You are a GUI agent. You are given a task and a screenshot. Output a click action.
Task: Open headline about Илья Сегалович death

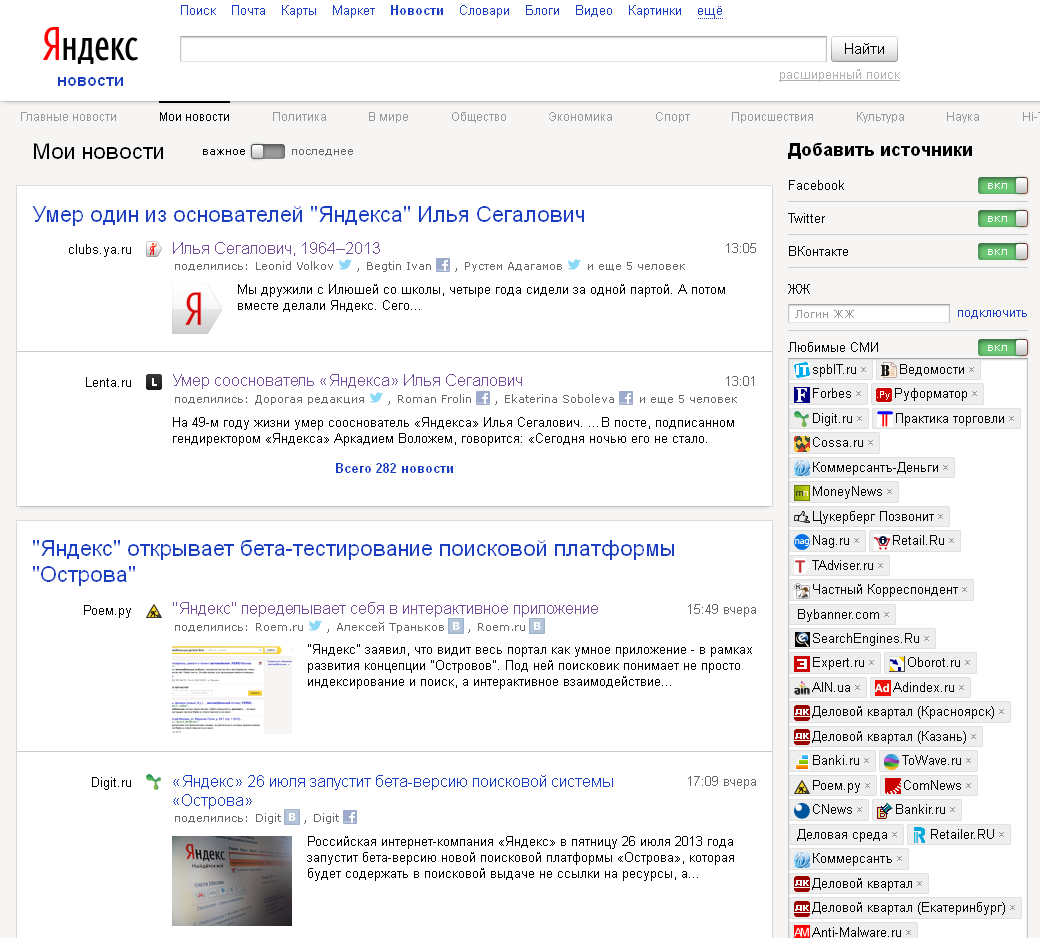(308, 214)
